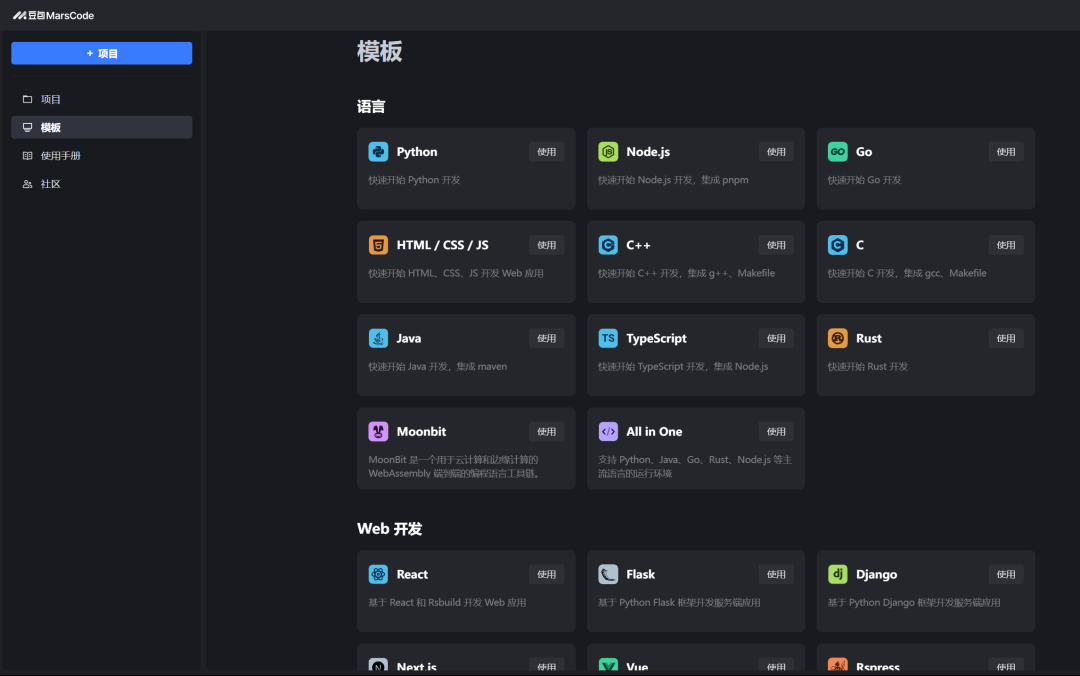Click the TypeScript card title
This screenshot has width=1080, height=676.
pyautogui.click(x=656, y=338)
